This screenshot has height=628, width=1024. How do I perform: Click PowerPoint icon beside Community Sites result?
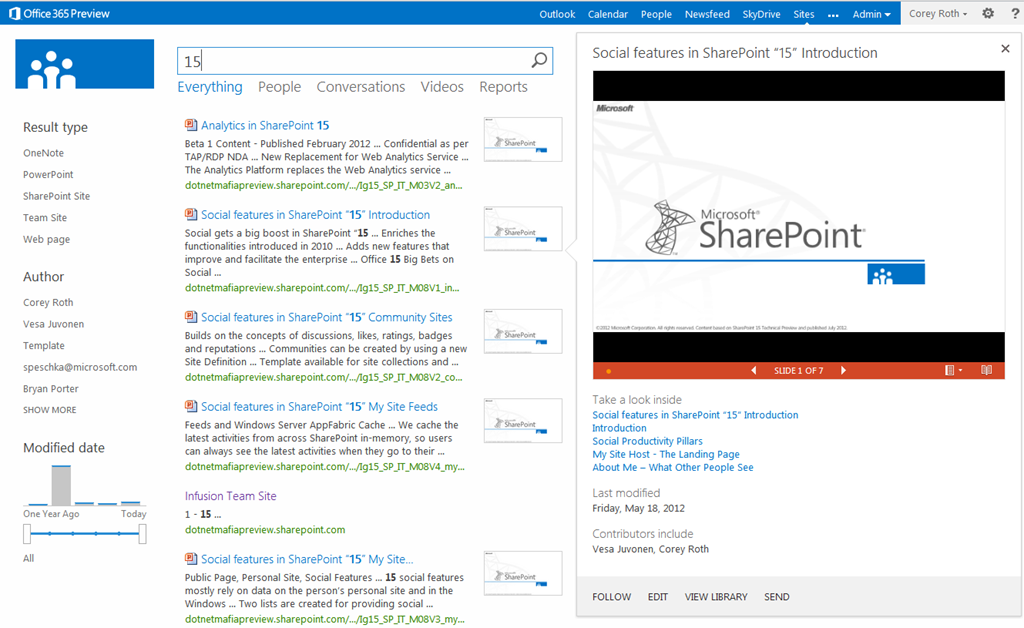point(191,317)
